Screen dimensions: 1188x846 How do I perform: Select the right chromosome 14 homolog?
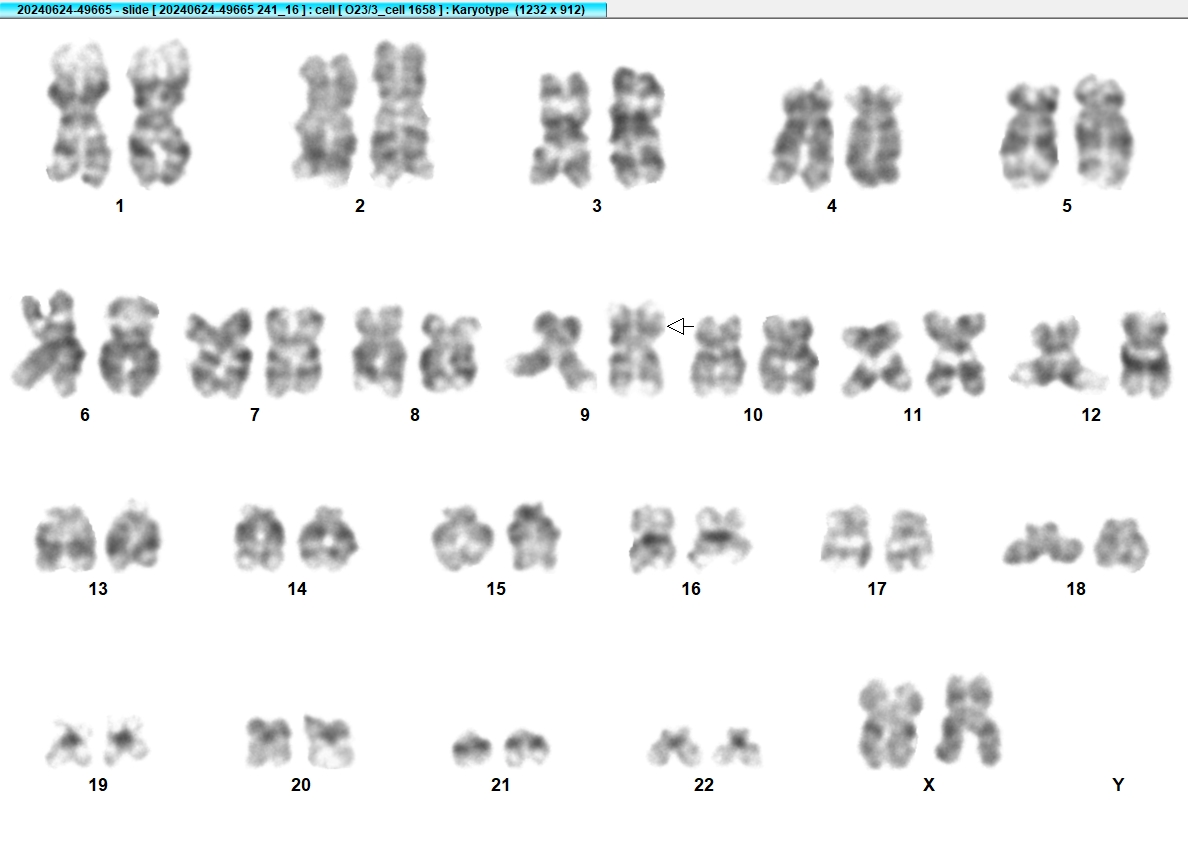327,539
